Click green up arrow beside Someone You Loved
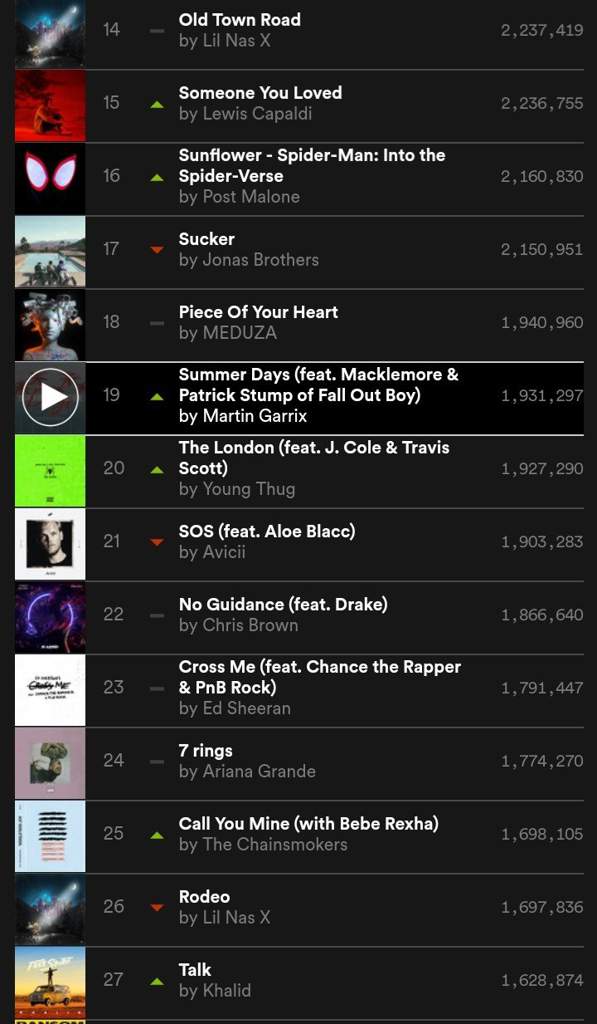Viewport: 597px width, 1024px height. point(157,104)
